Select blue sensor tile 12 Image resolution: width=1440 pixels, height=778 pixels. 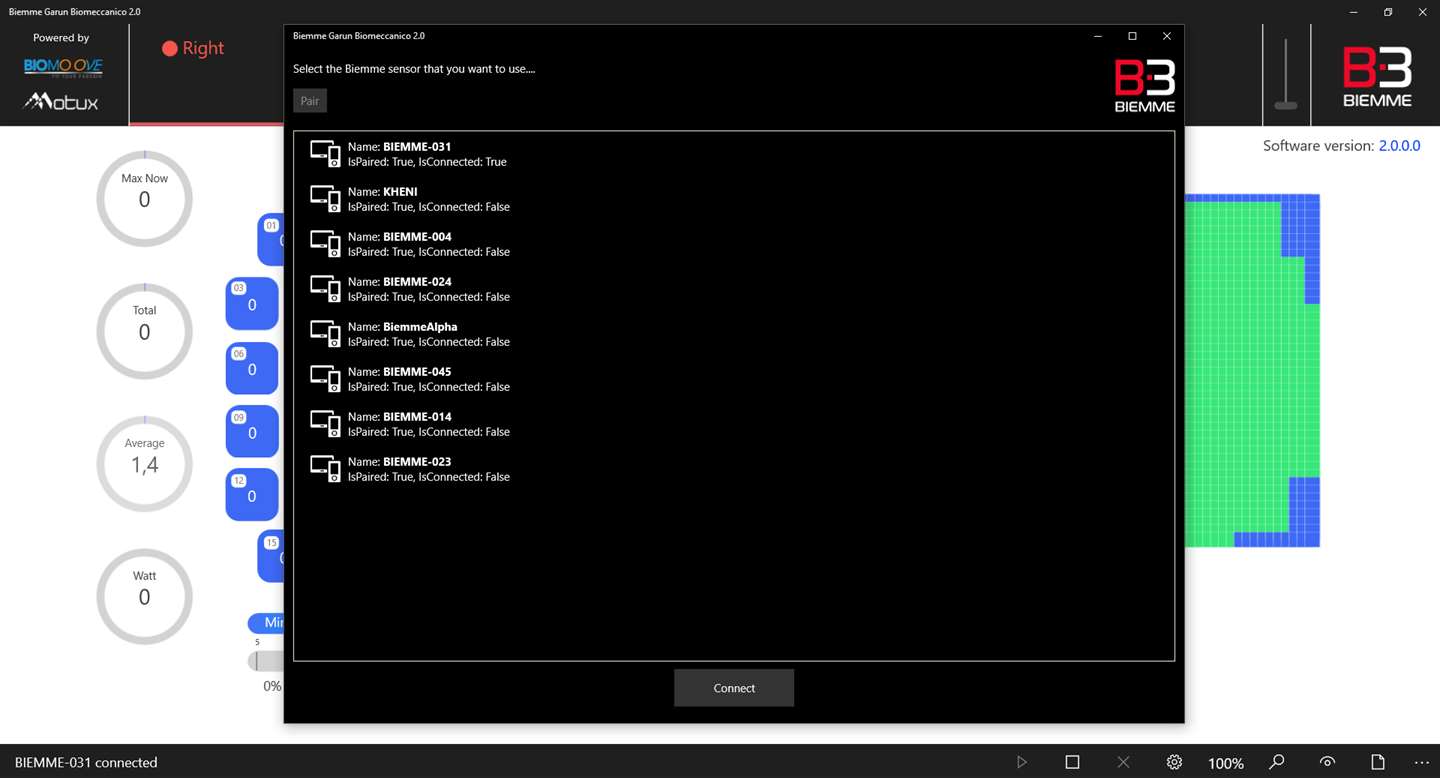coord(252,495)
